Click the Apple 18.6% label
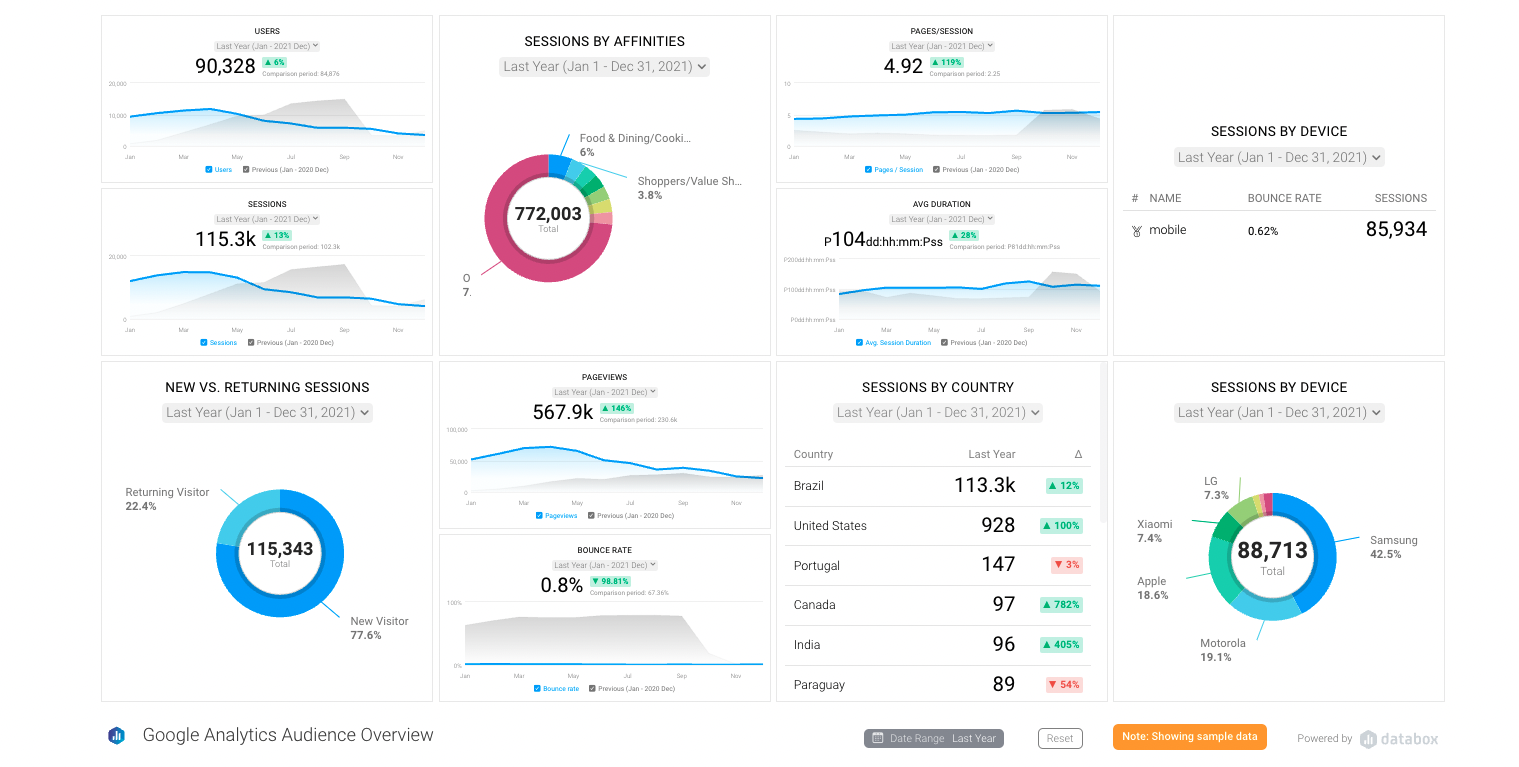This screenshot has height=767, width=1519. pyautogui.click(x=1152, y=588)
